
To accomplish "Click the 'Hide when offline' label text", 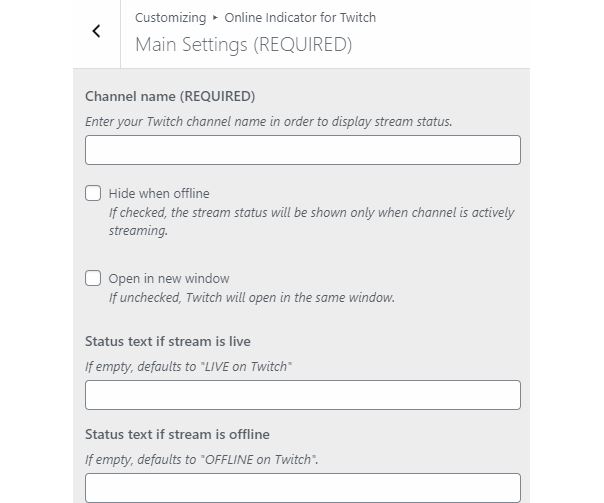I will coord(159,193).
